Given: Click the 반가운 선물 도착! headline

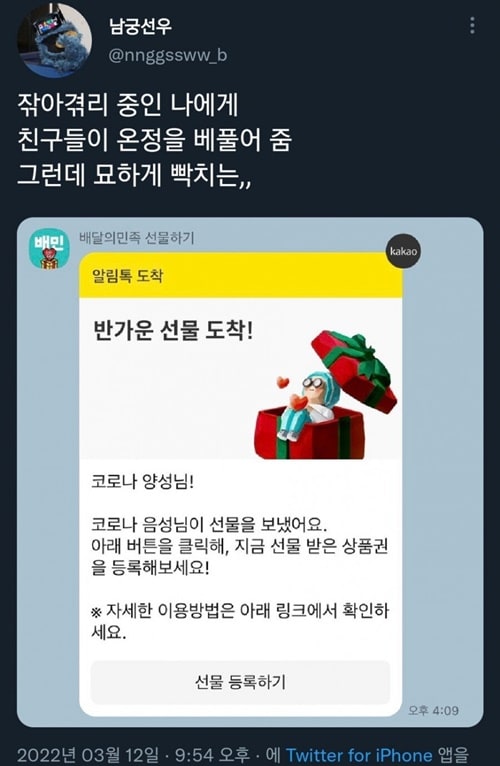Looking at the screenshot, I should tap(173, 332).
